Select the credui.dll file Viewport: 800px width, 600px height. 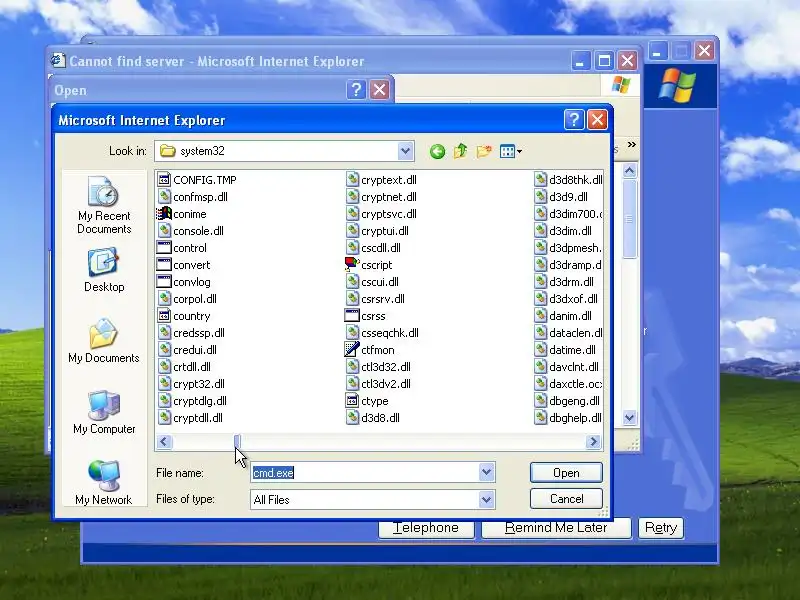[187, 349]
